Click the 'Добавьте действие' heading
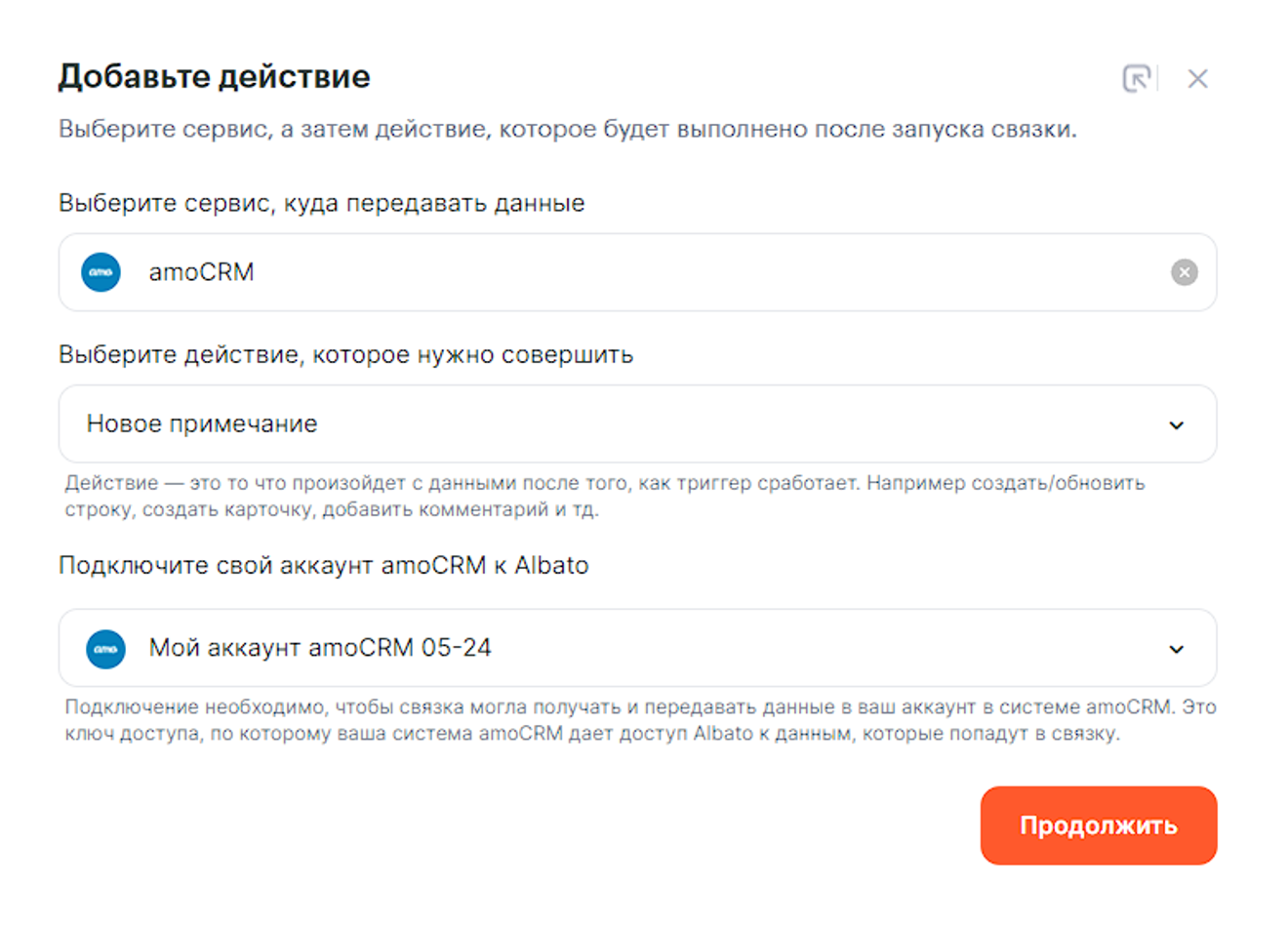Screen dimensions: 1288x926 click(x=214, y=76)
